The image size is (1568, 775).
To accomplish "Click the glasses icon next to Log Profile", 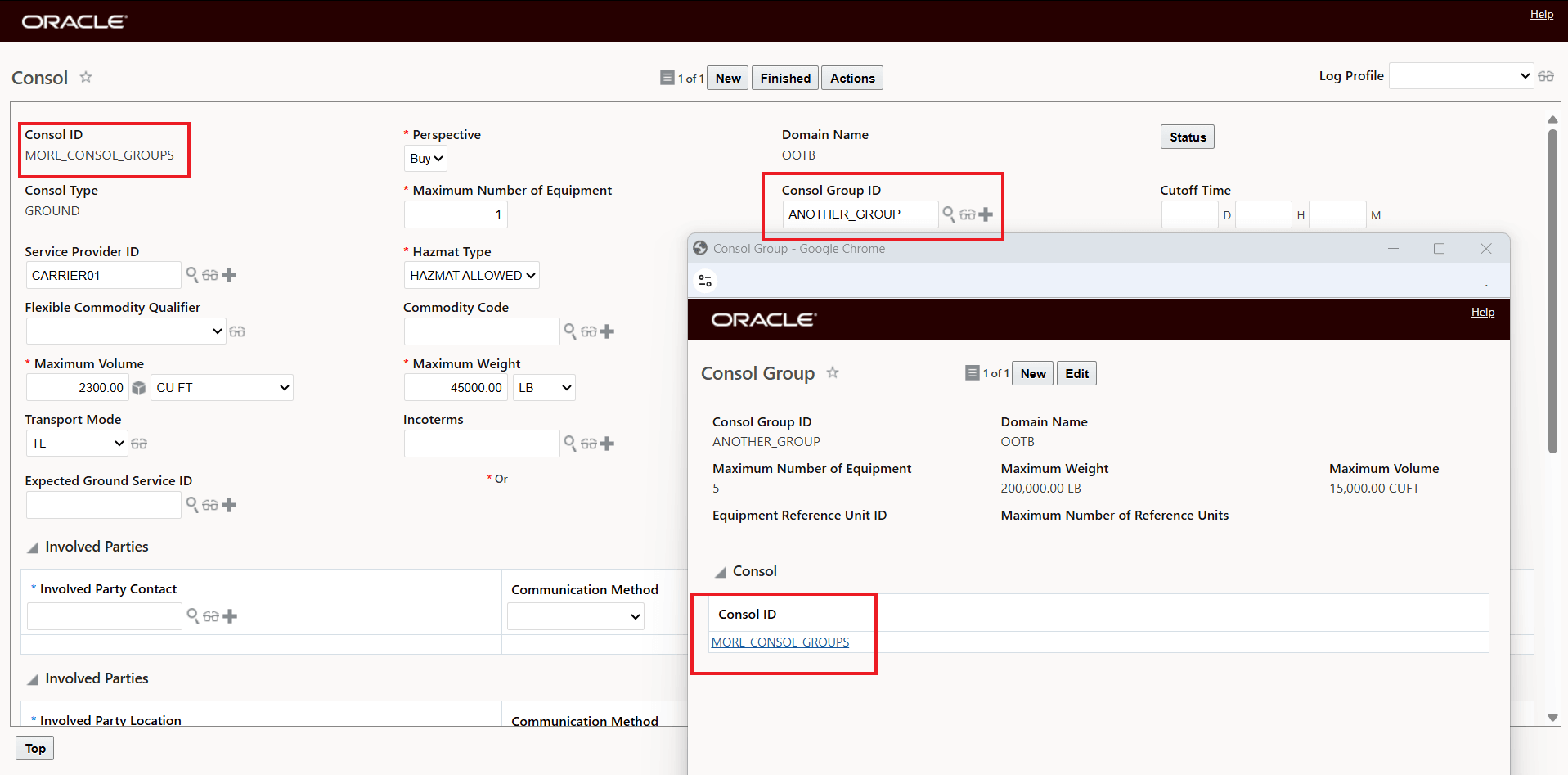I will tap(1545, 76).
